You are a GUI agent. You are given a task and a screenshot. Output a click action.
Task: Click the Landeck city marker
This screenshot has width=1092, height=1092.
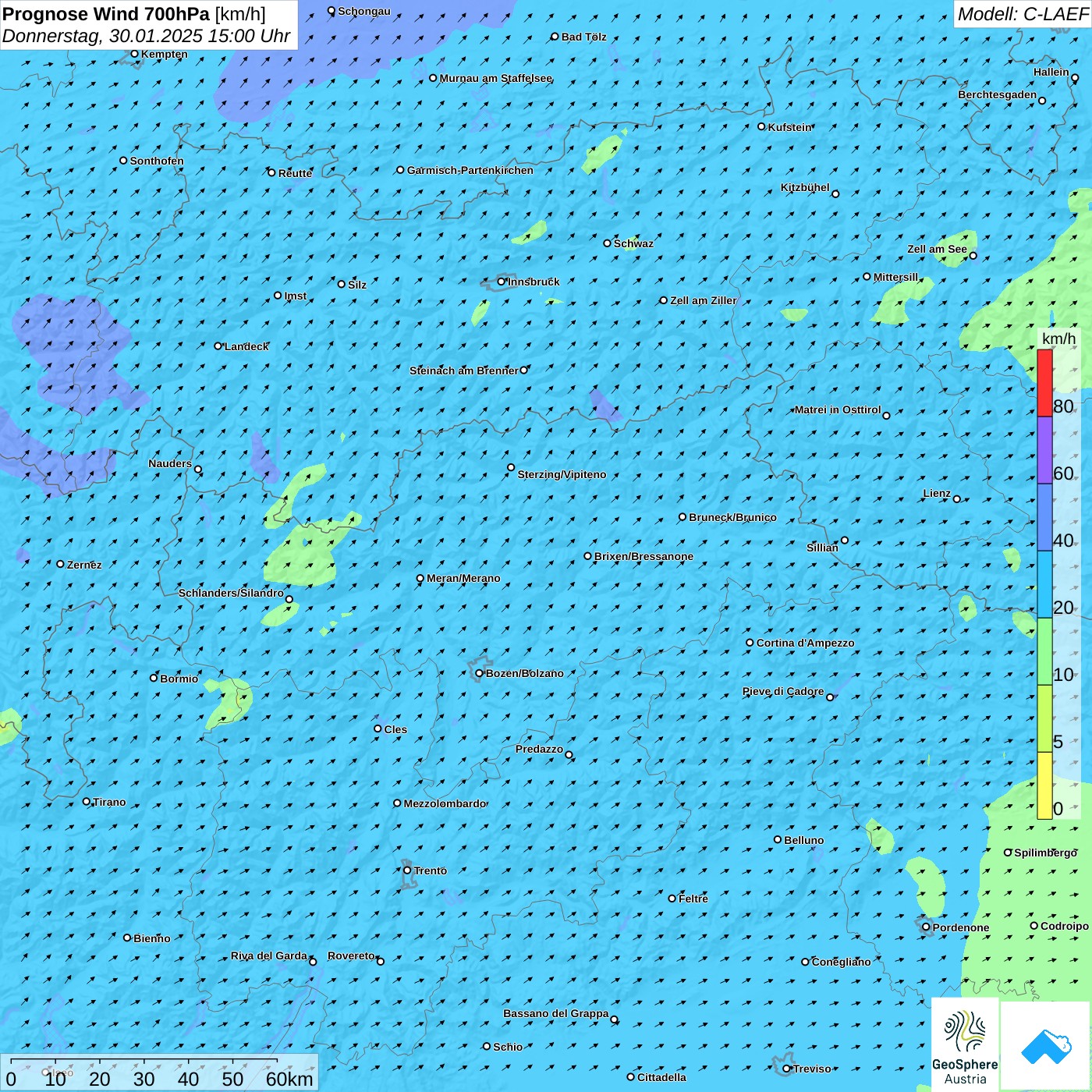coord(218,346)
